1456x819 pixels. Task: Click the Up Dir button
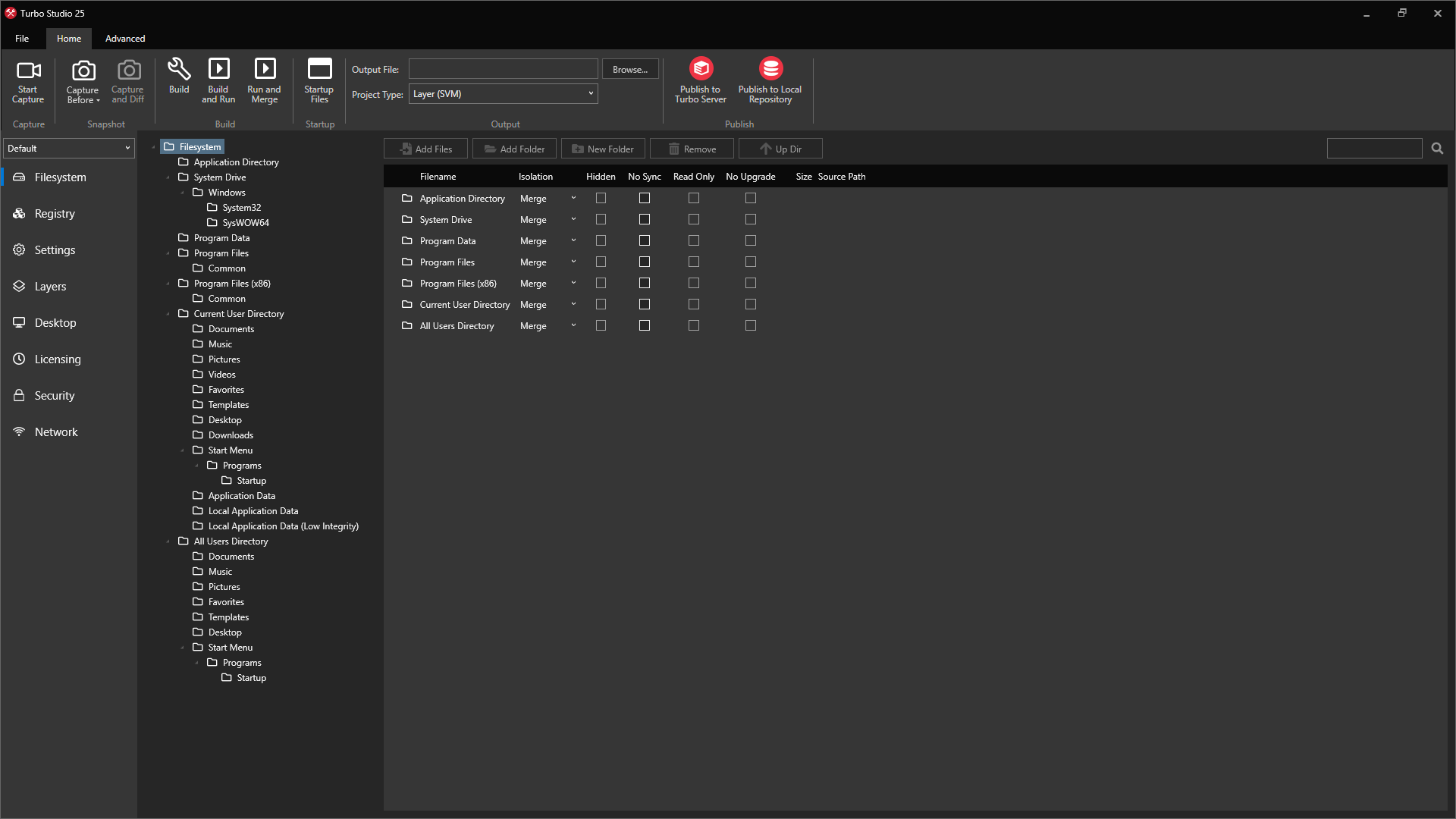point(781,149)
